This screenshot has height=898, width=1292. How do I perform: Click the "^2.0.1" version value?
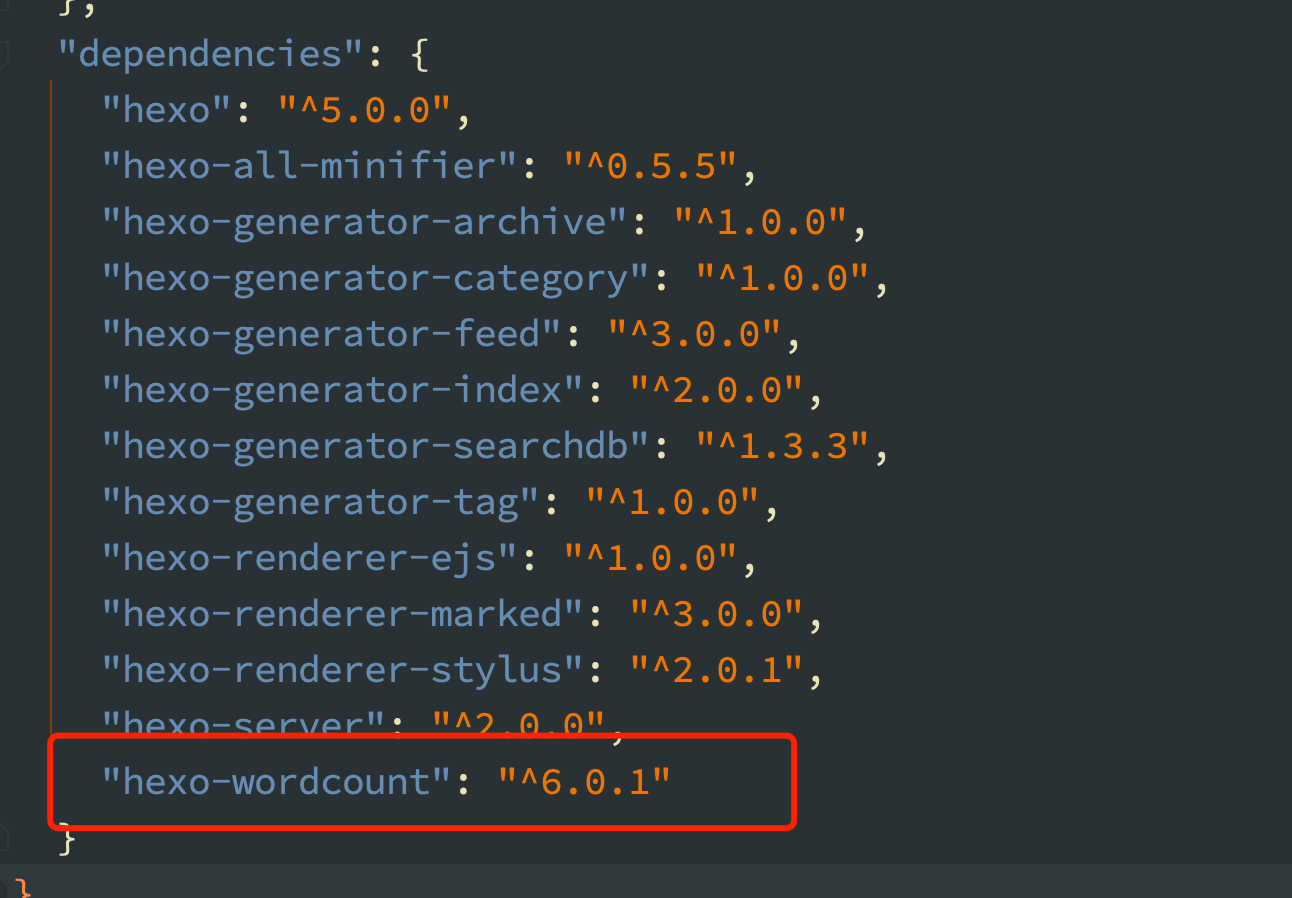tap(718, 669)
